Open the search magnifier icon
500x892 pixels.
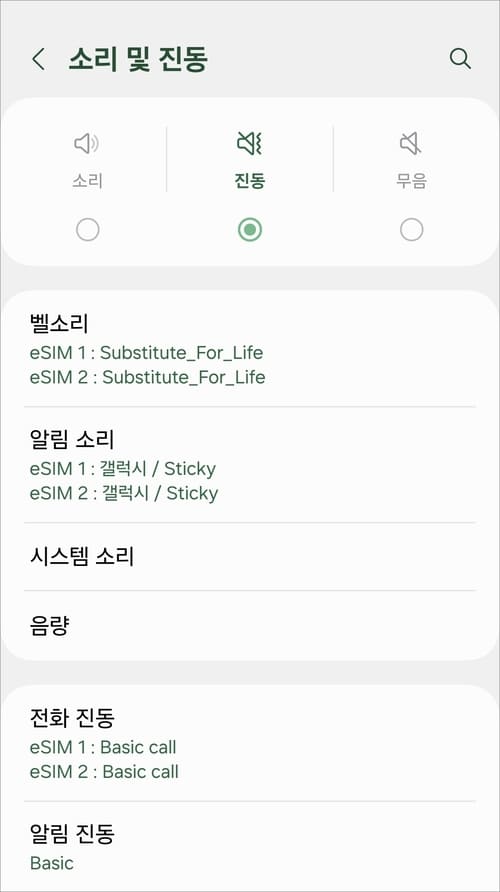460,59
